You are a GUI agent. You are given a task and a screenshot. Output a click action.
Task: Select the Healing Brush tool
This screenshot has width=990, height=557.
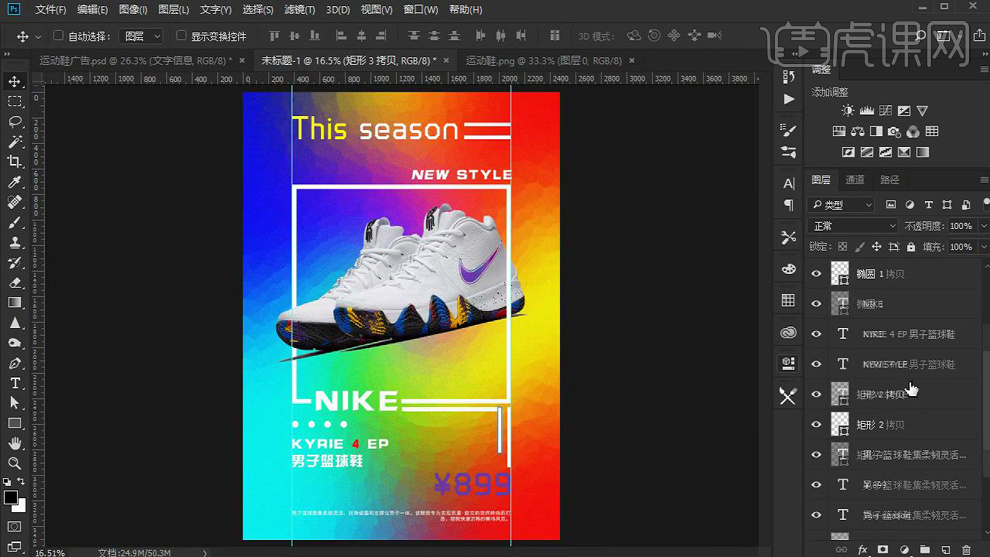tap(15, 202)
